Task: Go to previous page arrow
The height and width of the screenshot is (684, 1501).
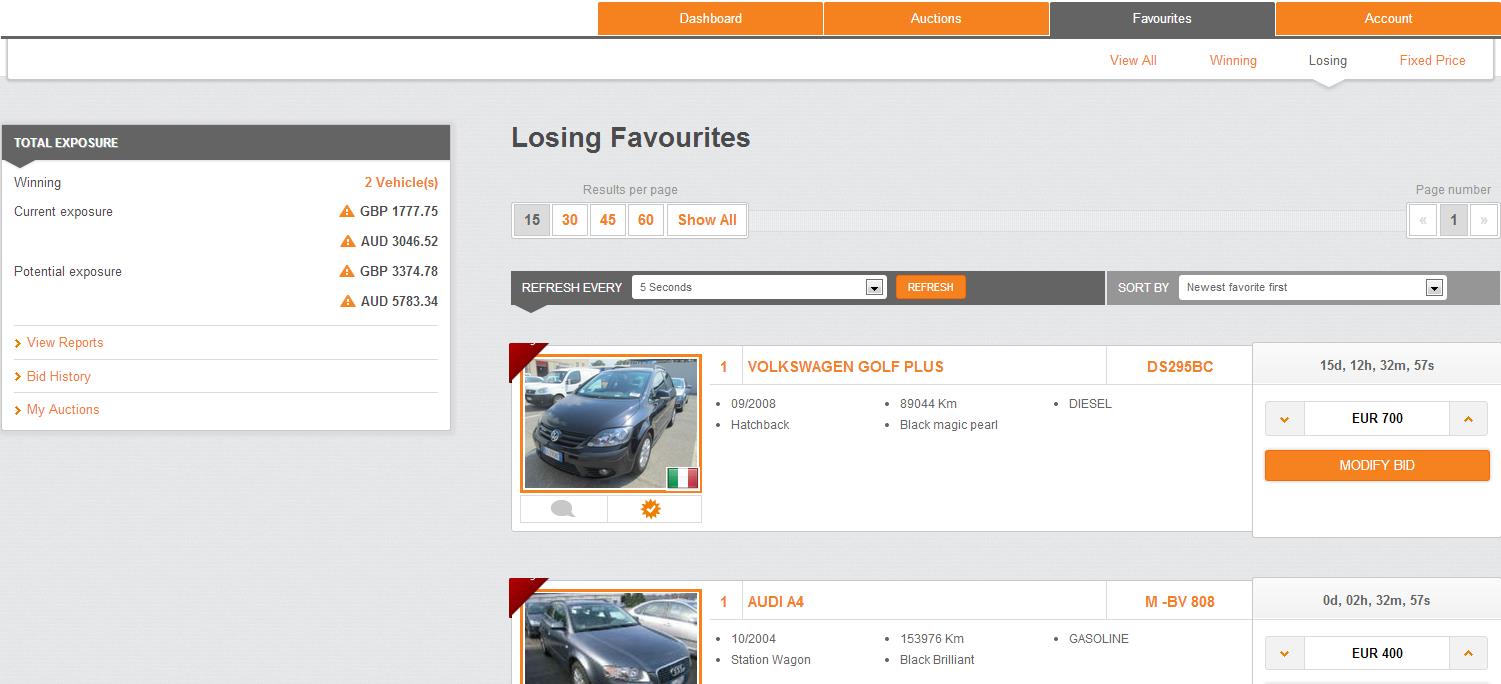Action: [x=1423, y=220]
